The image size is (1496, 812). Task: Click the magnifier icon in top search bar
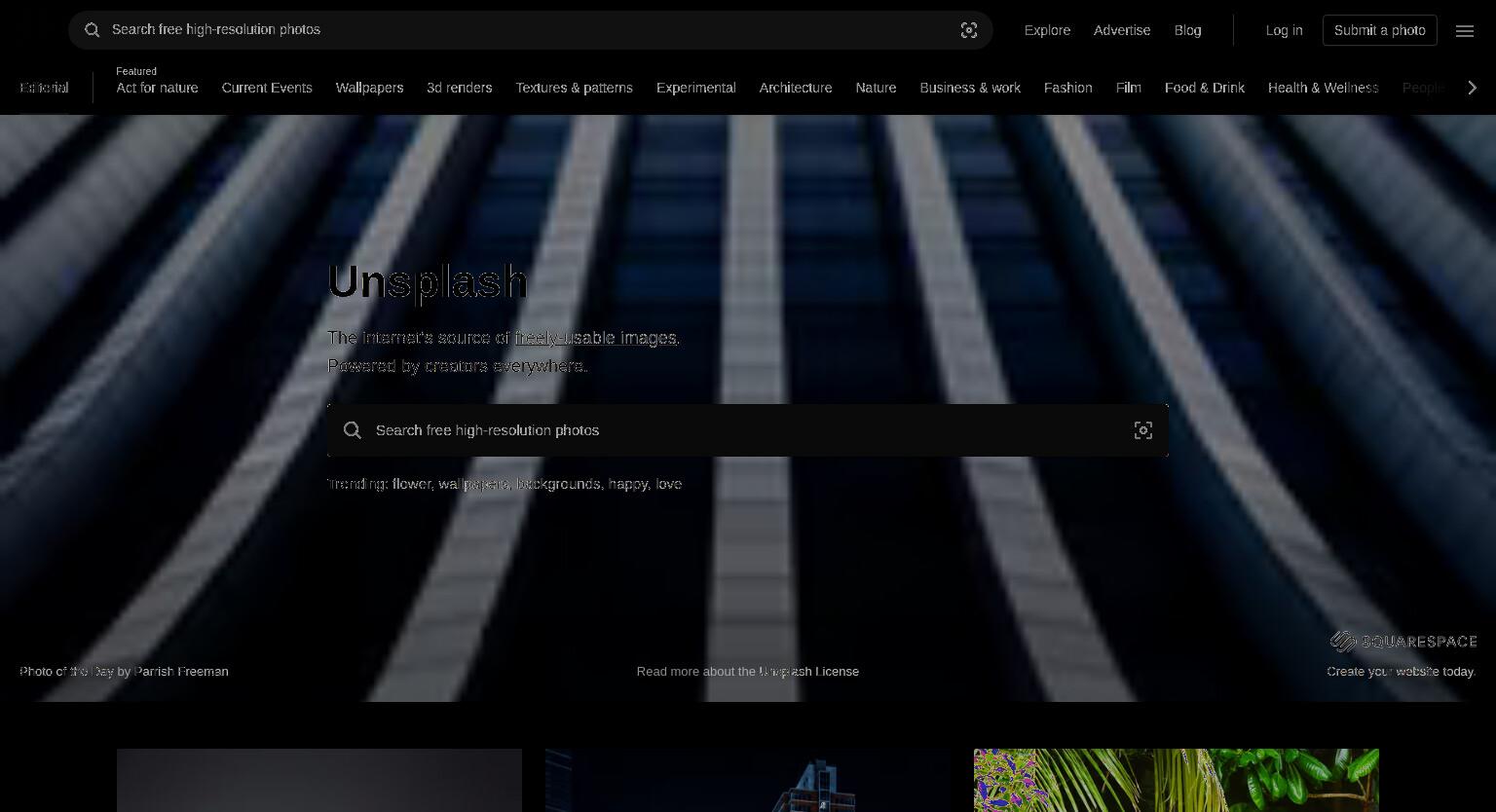[x=92, y=30]
